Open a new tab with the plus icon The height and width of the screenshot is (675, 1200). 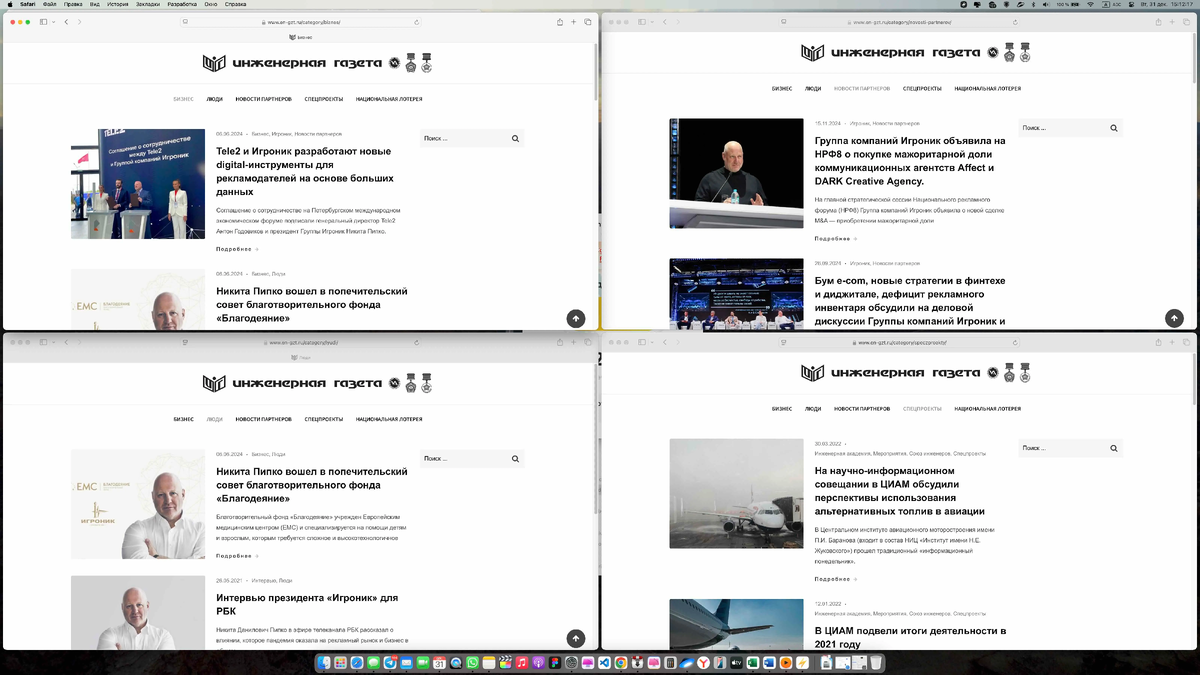click(x=572, y=20)
